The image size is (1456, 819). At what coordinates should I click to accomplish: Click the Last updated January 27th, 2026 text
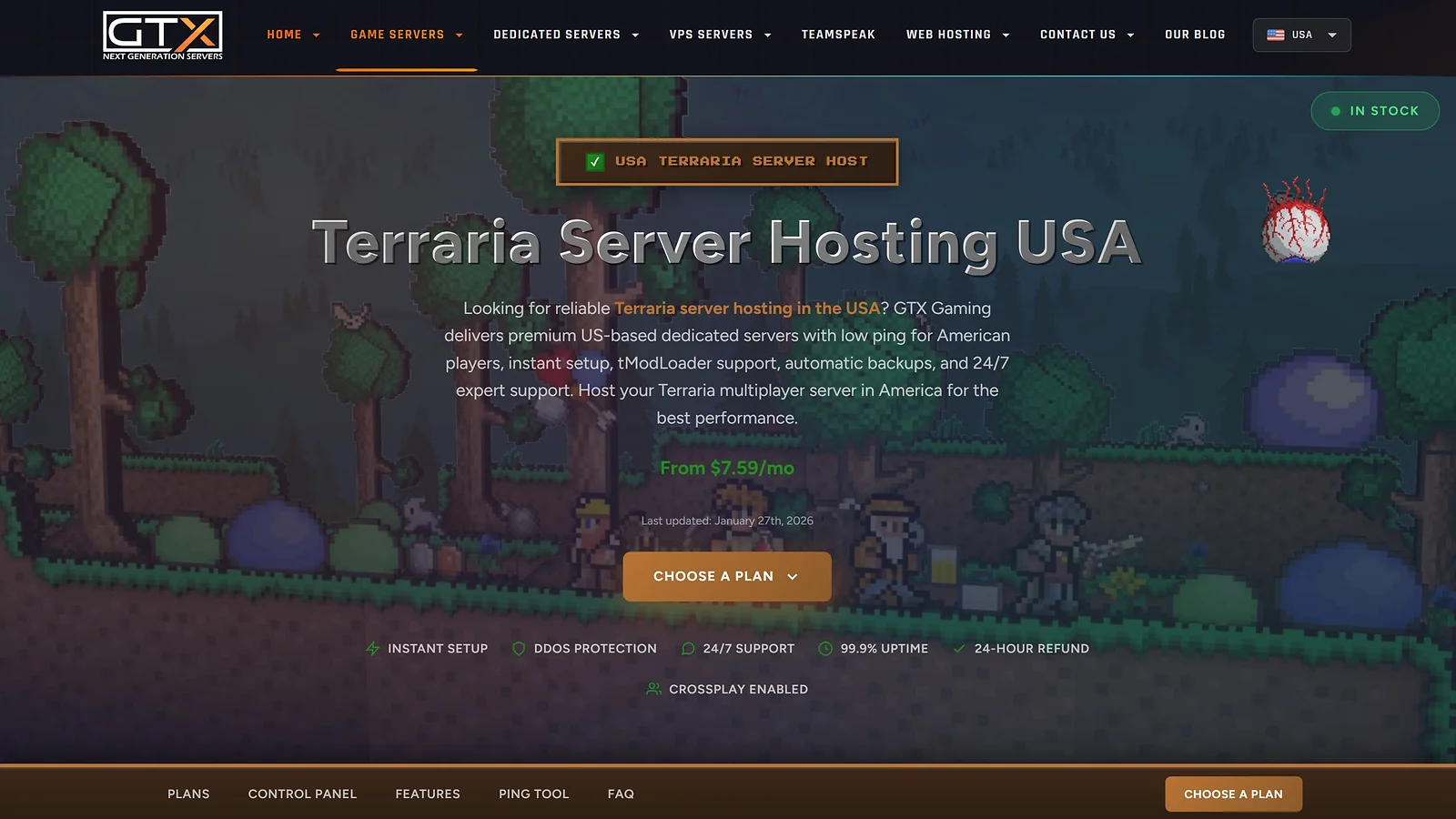[x=727, y=521]
